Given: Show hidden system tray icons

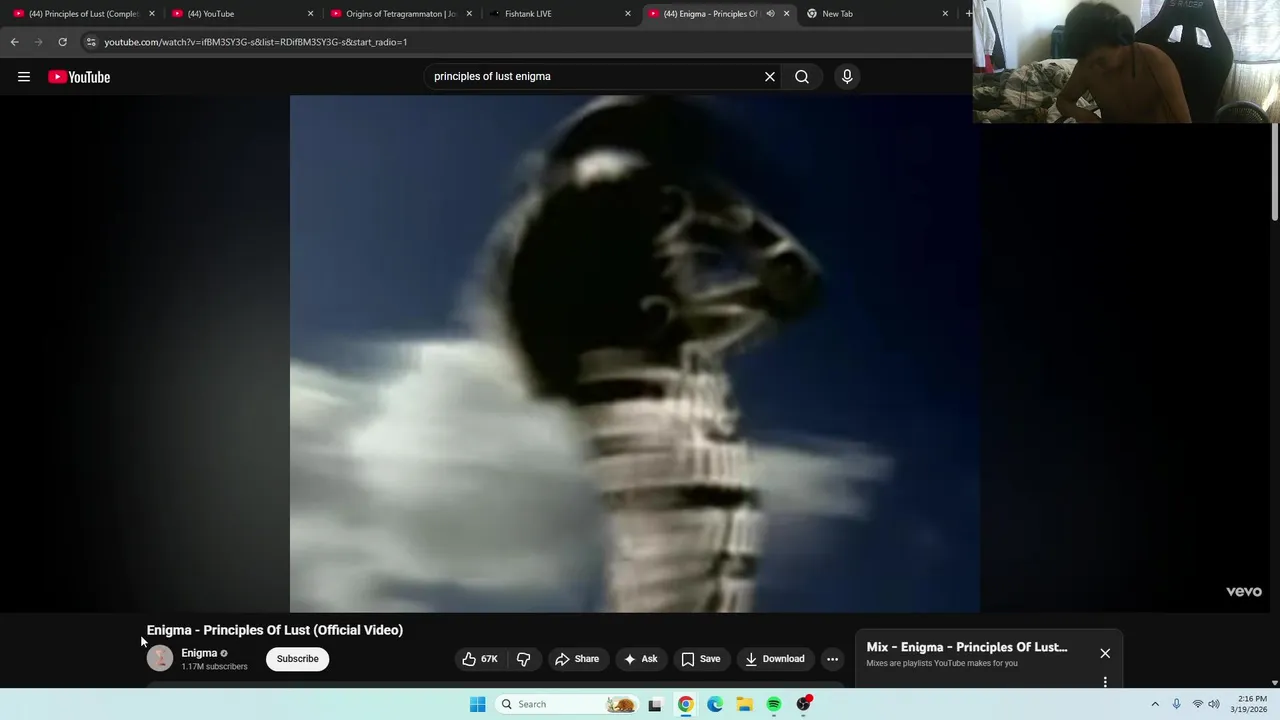Looking at the screenshot, I should pos(1155,704).
